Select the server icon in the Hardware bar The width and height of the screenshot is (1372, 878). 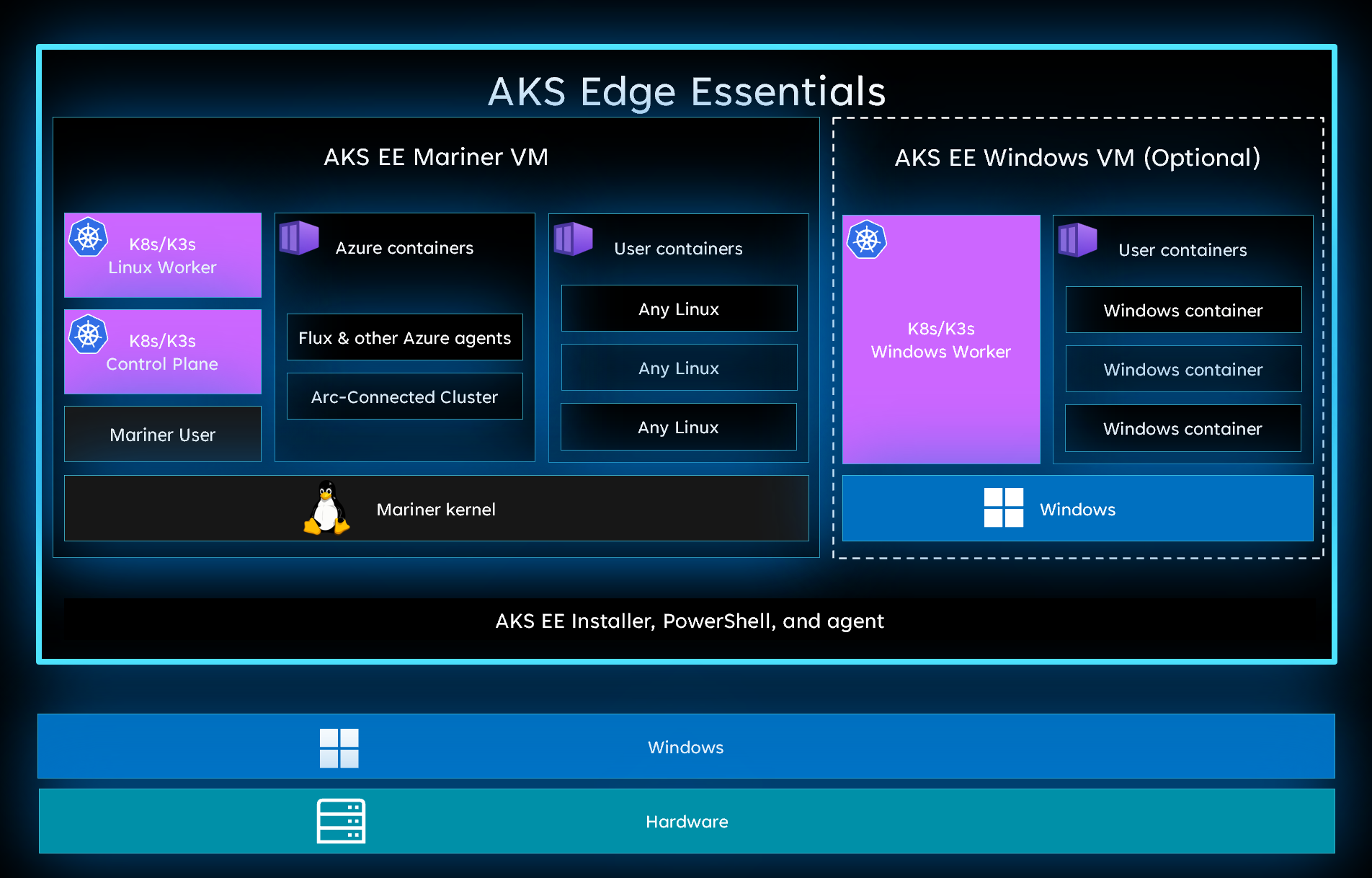[x=340, y=820]
